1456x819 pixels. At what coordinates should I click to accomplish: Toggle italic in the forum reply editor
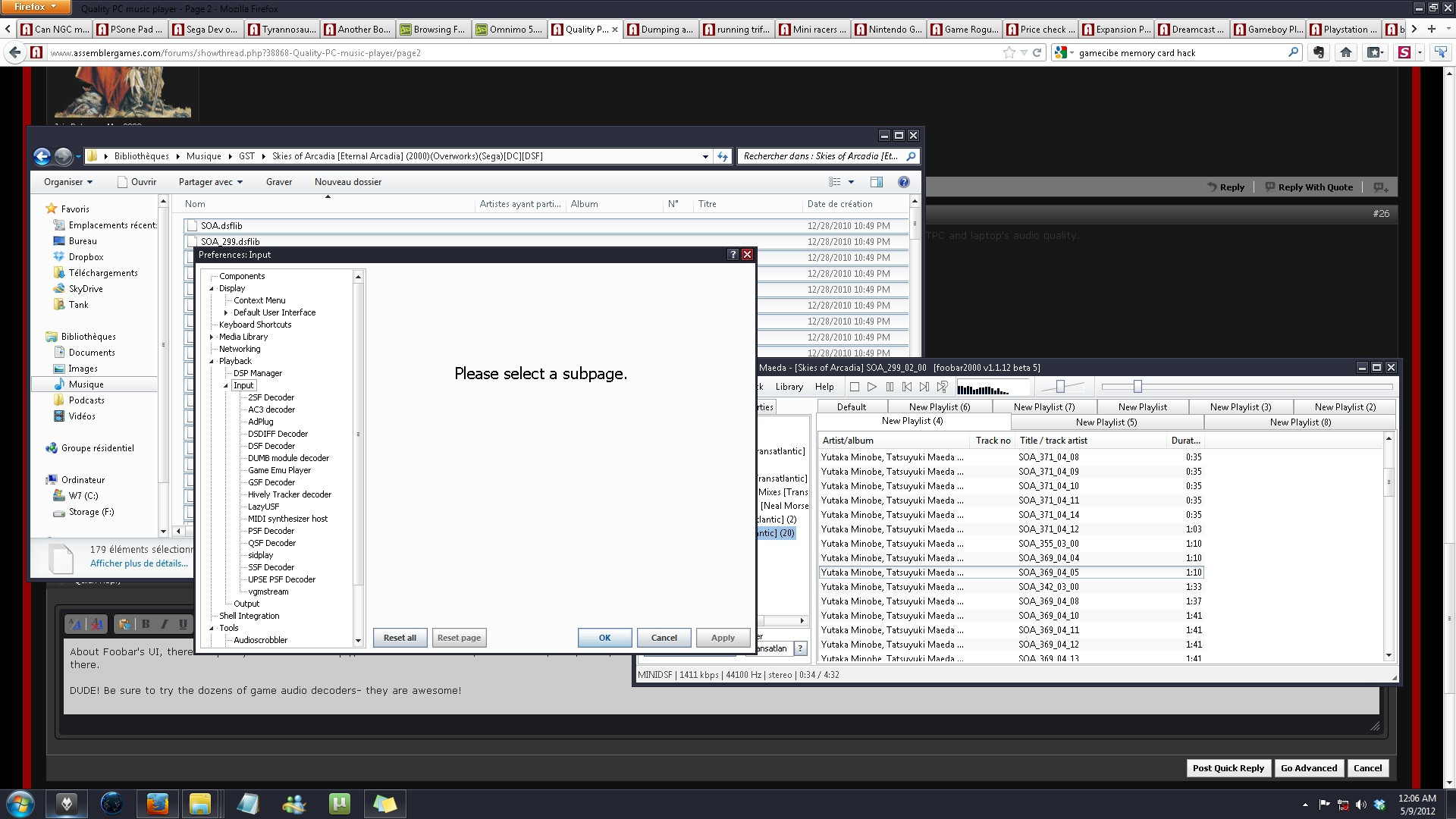[164, 624]
